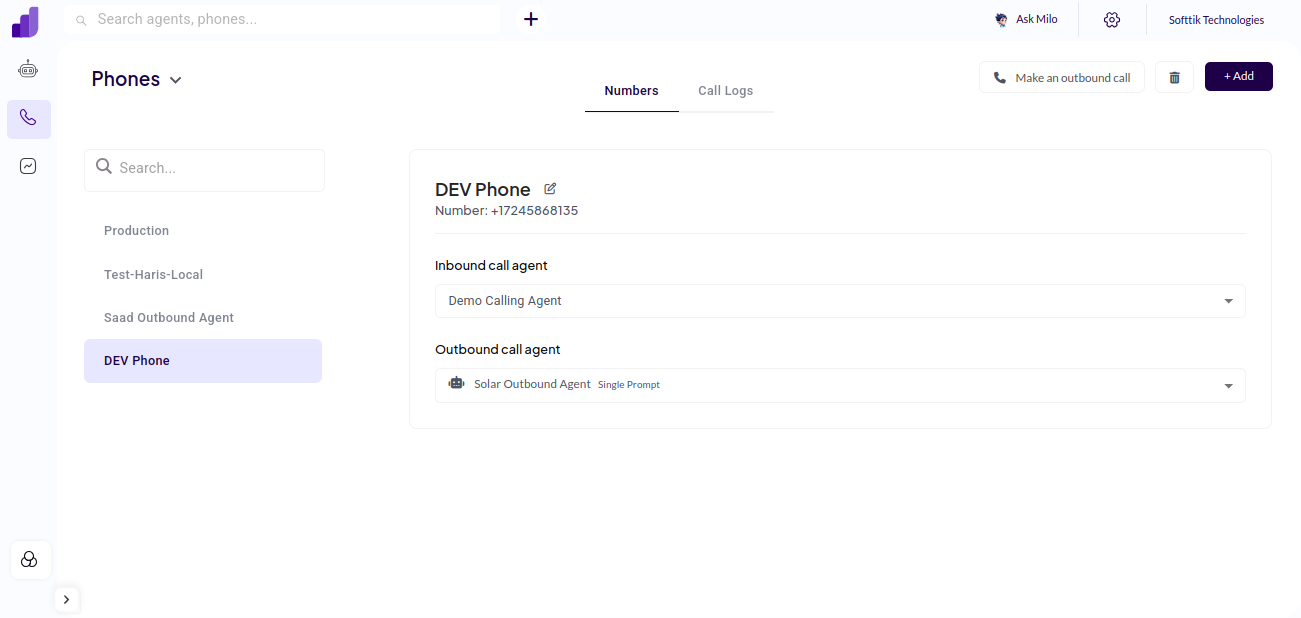Open the Outbound call agent dropdown
This screenshot has height=618, width=1301.
click(840, 385)
